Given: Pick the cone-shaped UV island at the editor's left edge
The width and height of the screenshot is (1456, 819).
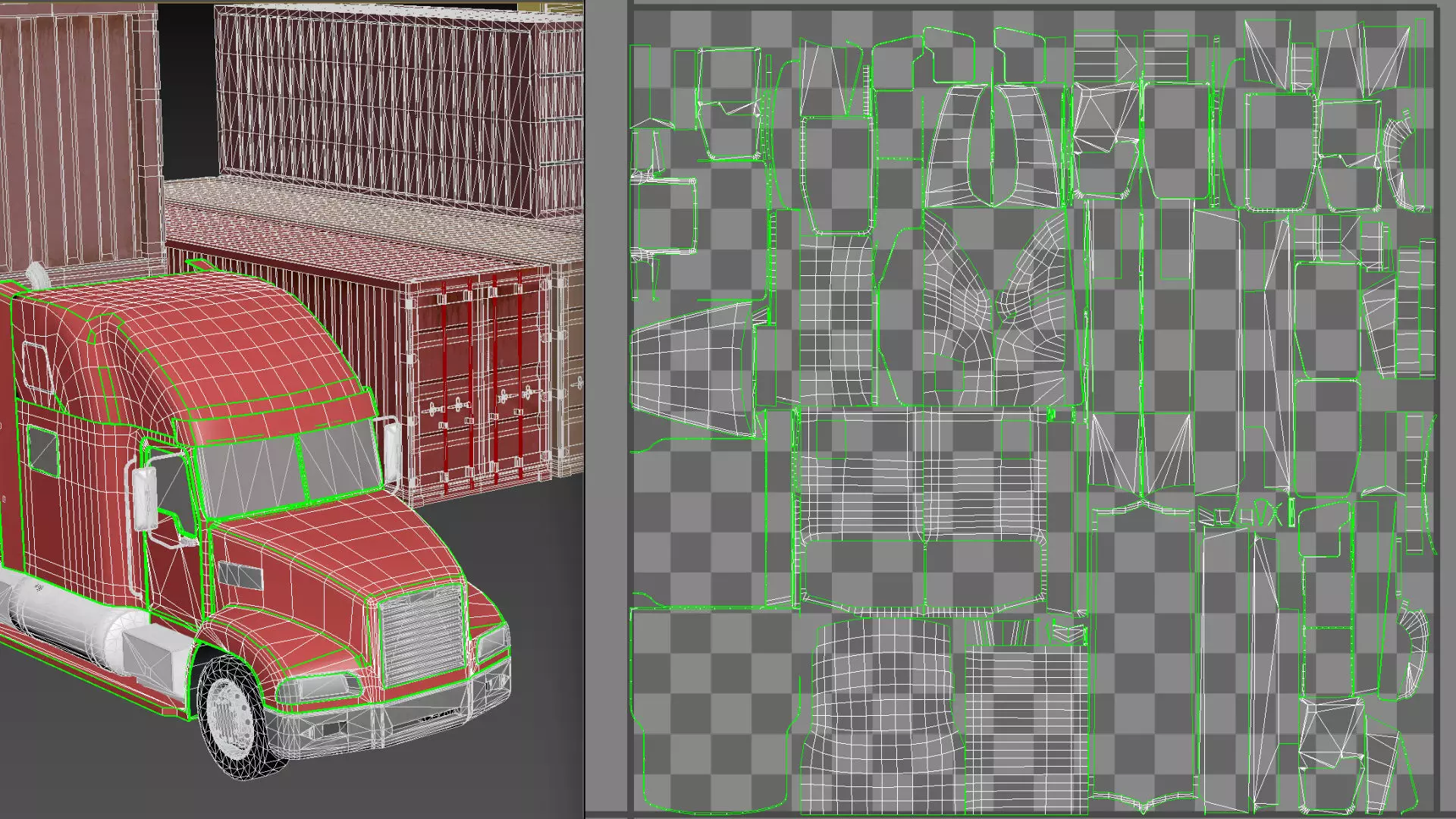Looking at the screenshot, I should (x=694, y=371).
